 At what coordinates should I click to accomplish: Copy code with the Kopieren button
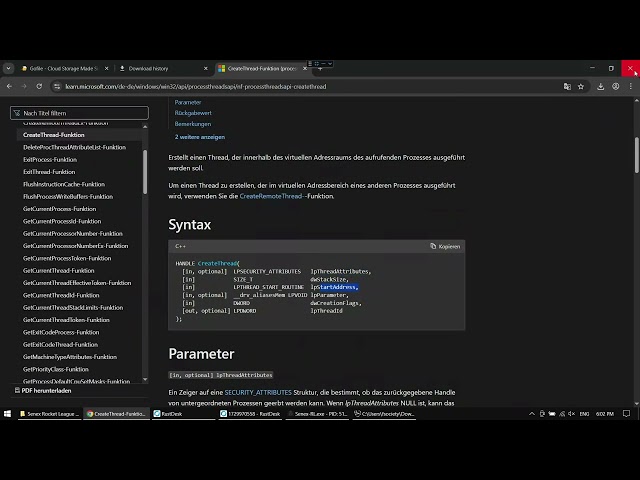[445, 246]
